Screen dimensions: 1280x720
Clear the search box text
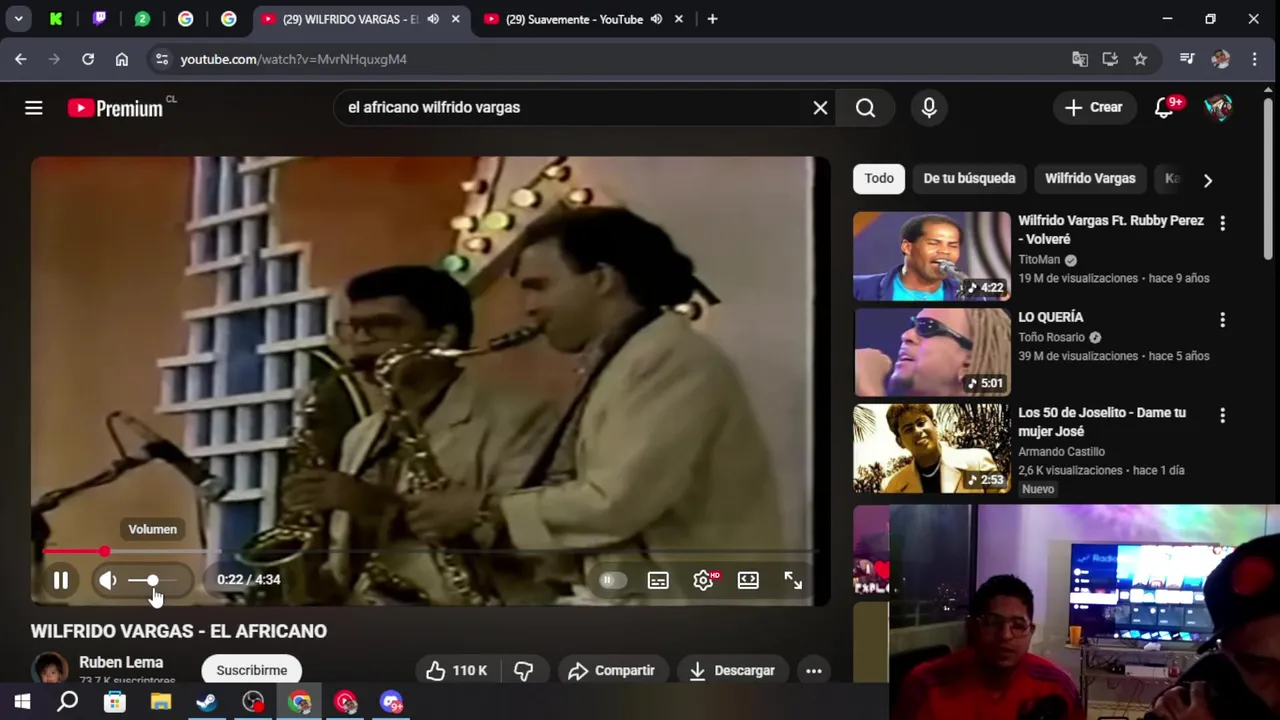tap(820, 108)
